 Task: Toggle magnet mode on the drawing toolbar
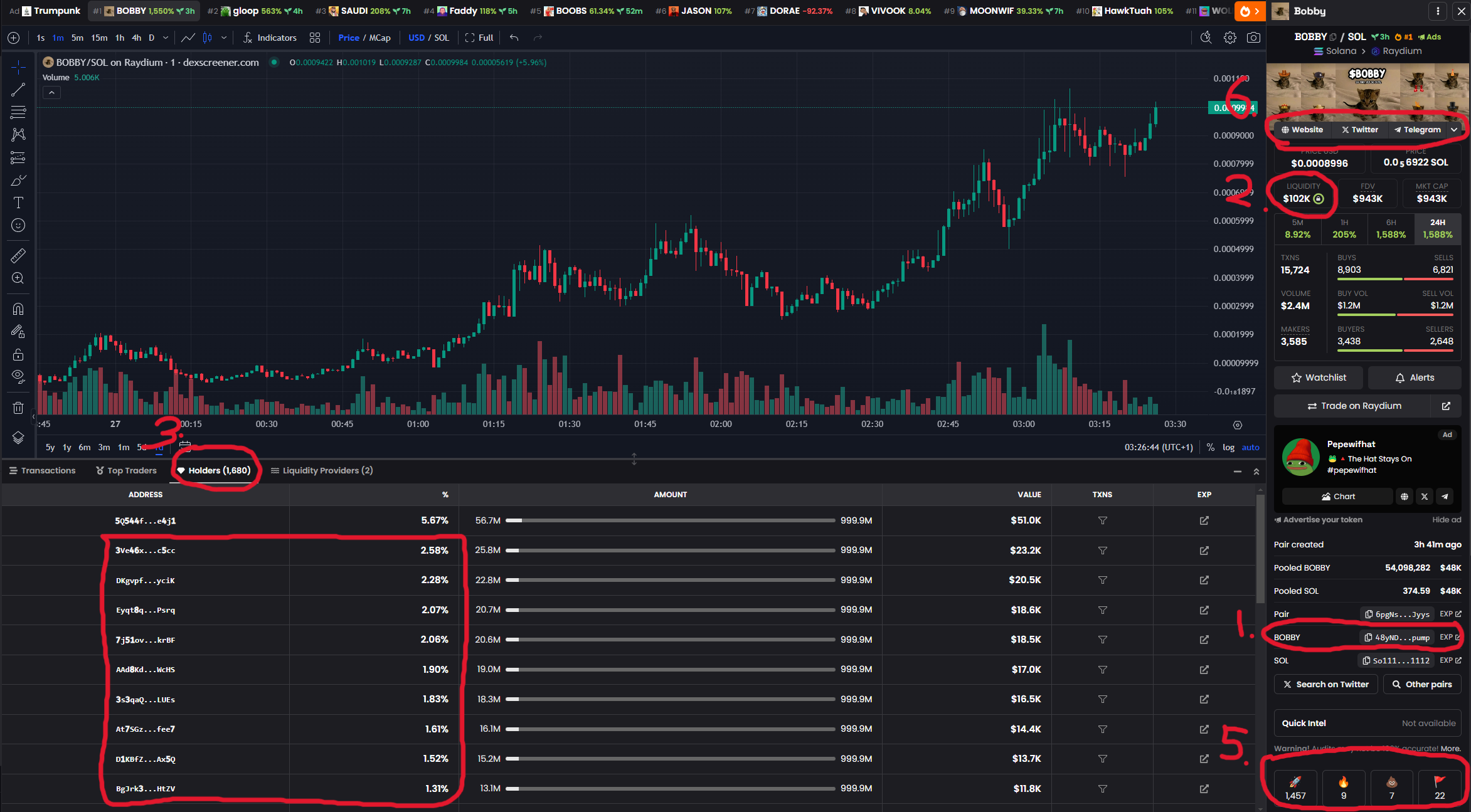point(18,308)
